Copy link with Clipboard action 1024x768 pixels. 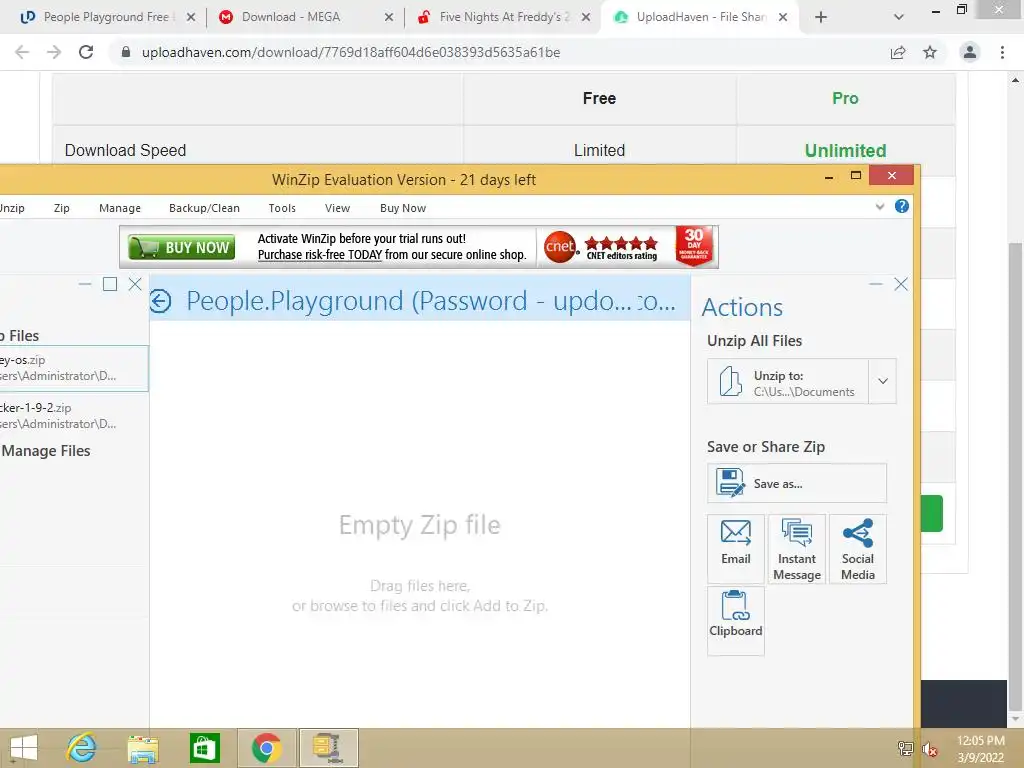735,620
